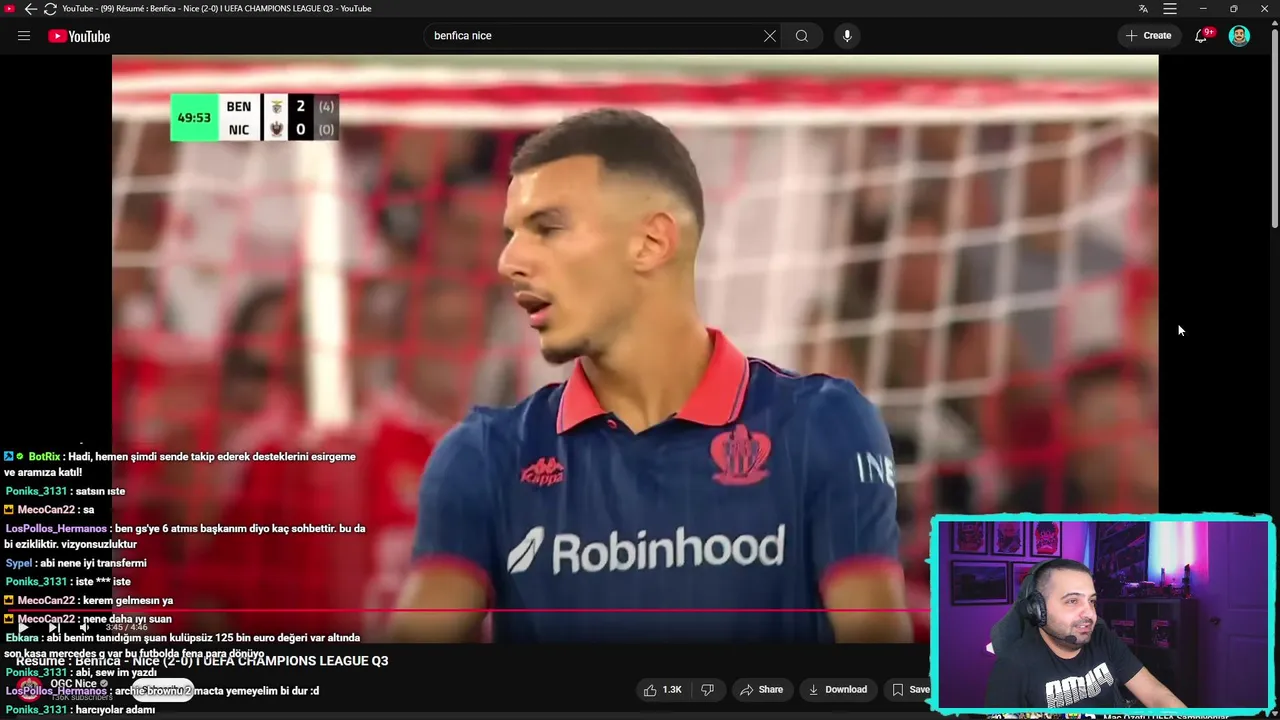Viewport: 1280px width, 720px height.
Task: Like the video with thumbs-up
Action: coord(663,689)
